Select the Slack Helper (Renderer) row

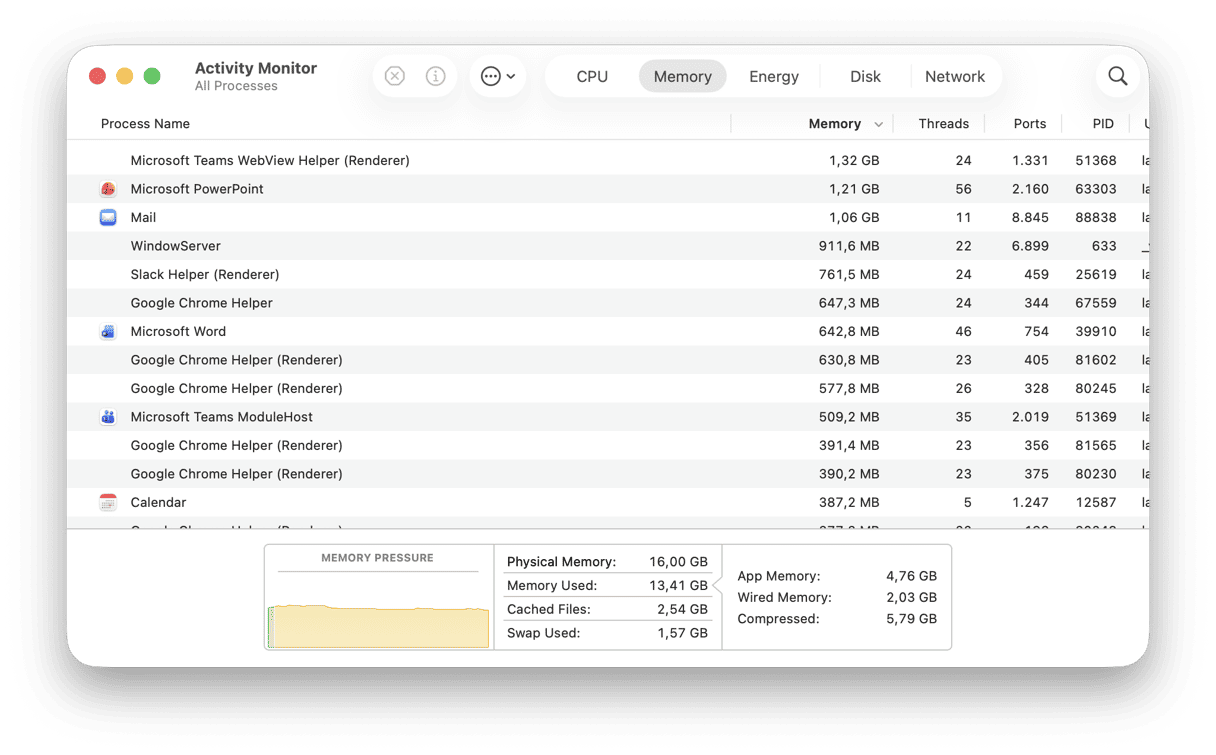coord(608,274)
